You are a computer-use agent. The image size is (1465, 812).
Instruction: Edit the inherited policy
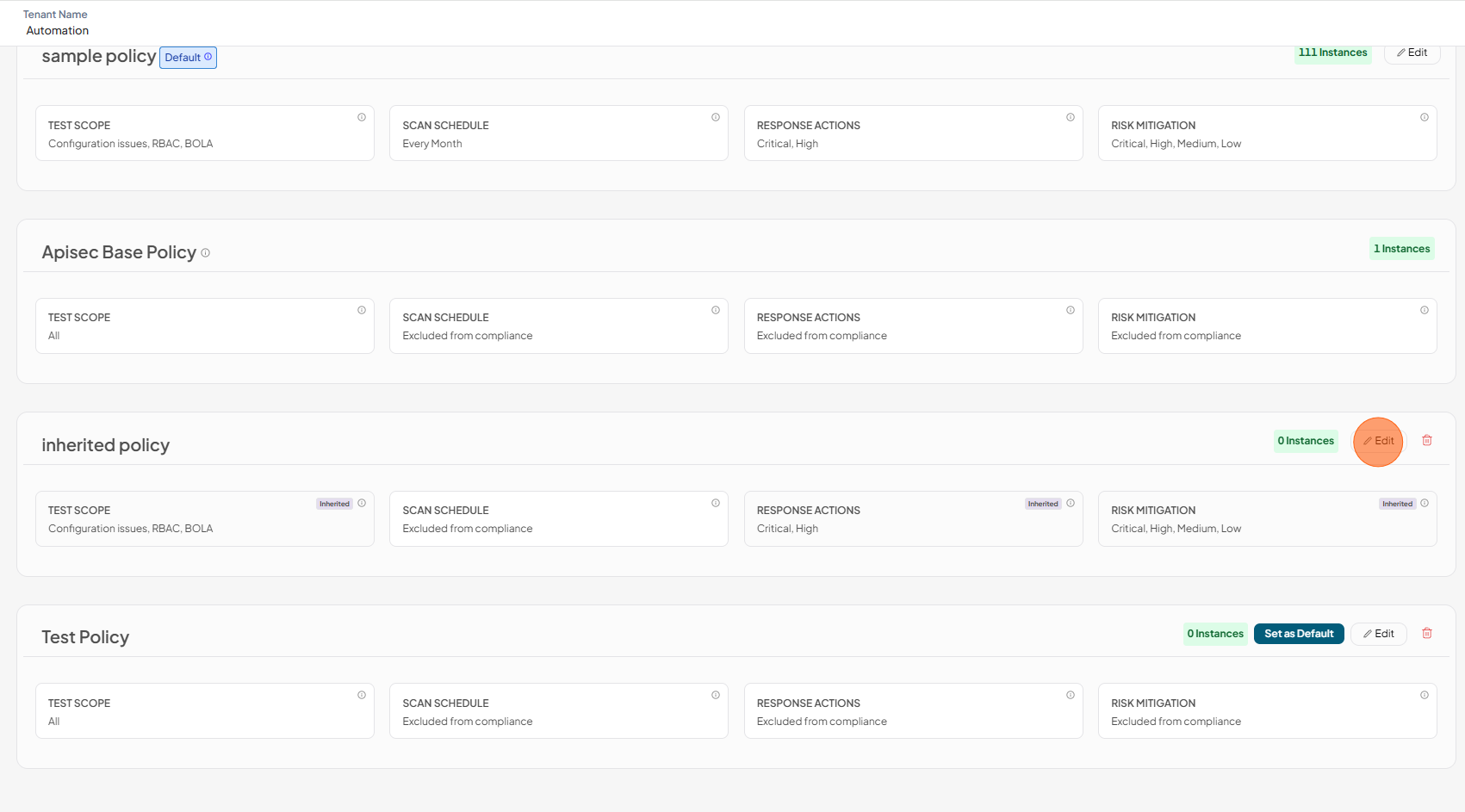pos(1379,441)
